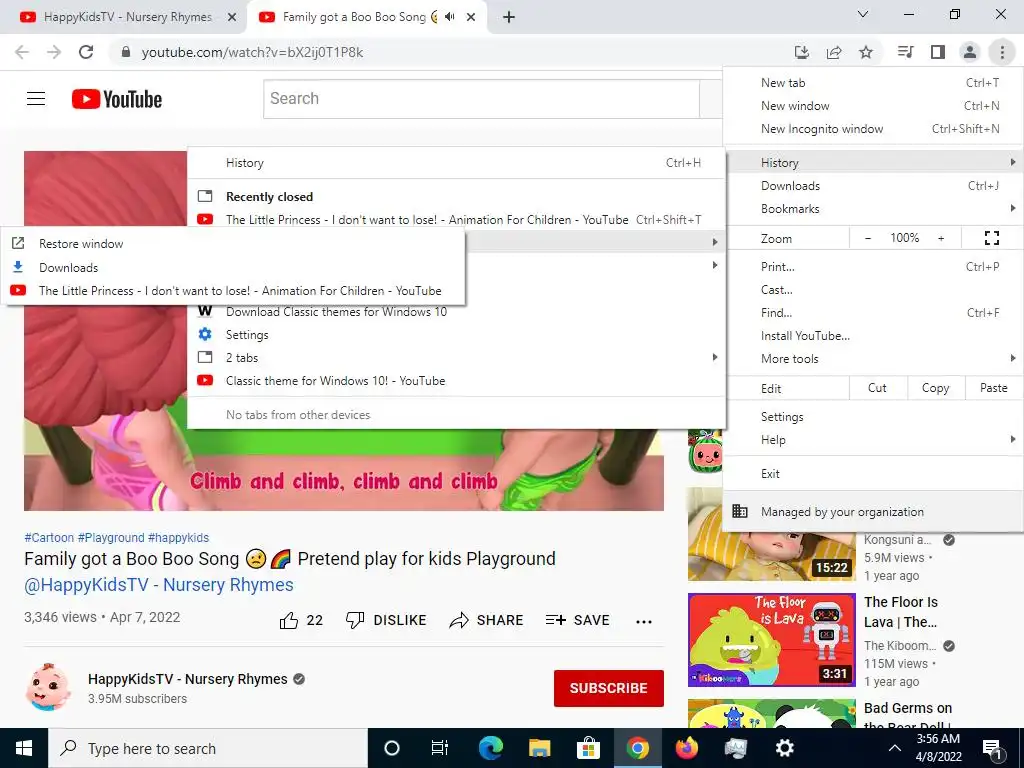Viewport: 1024px width, 768px height.
Task: Click Paste in the Edit row
Action: (x=993, y=388)
